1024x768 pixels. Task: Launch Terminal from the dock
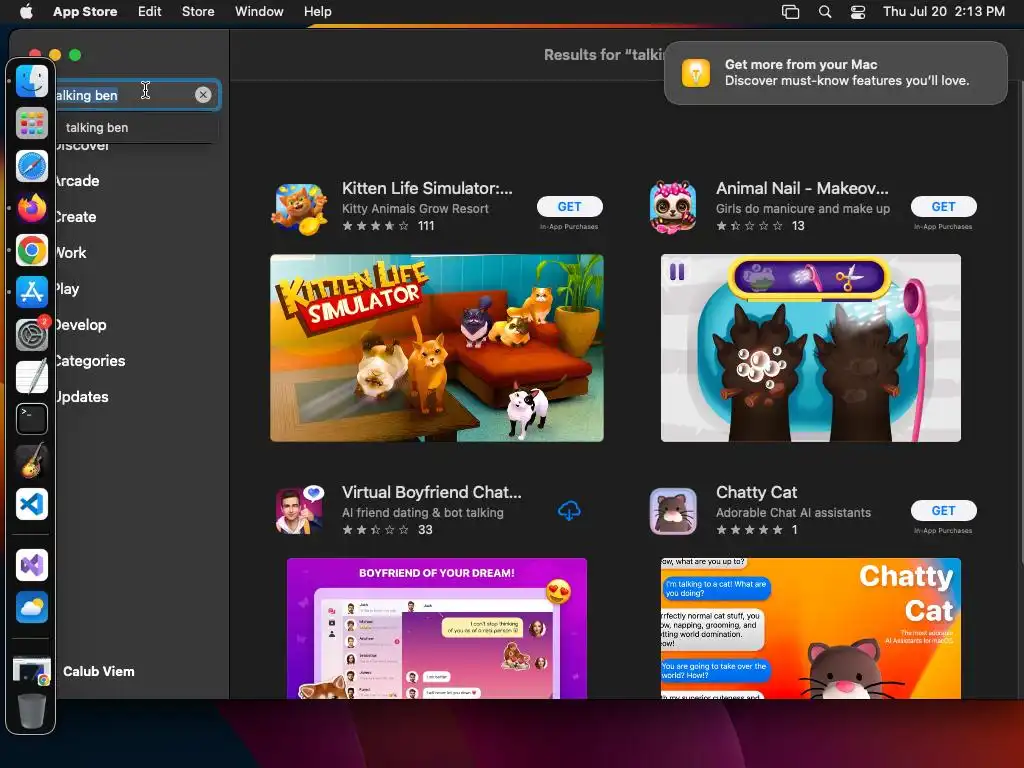(31, 419)
